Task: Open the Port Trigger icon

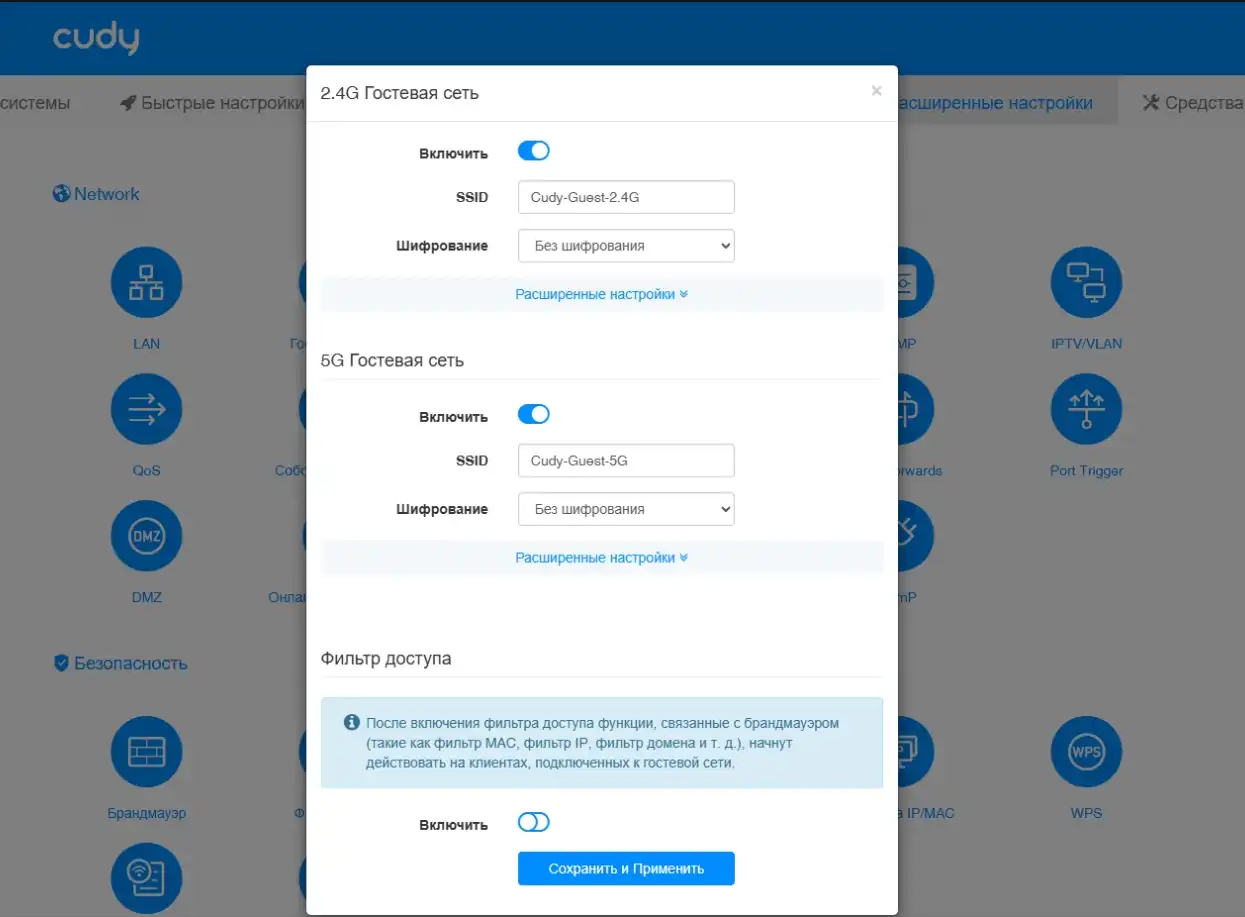Action: (x=1086, y=410)
